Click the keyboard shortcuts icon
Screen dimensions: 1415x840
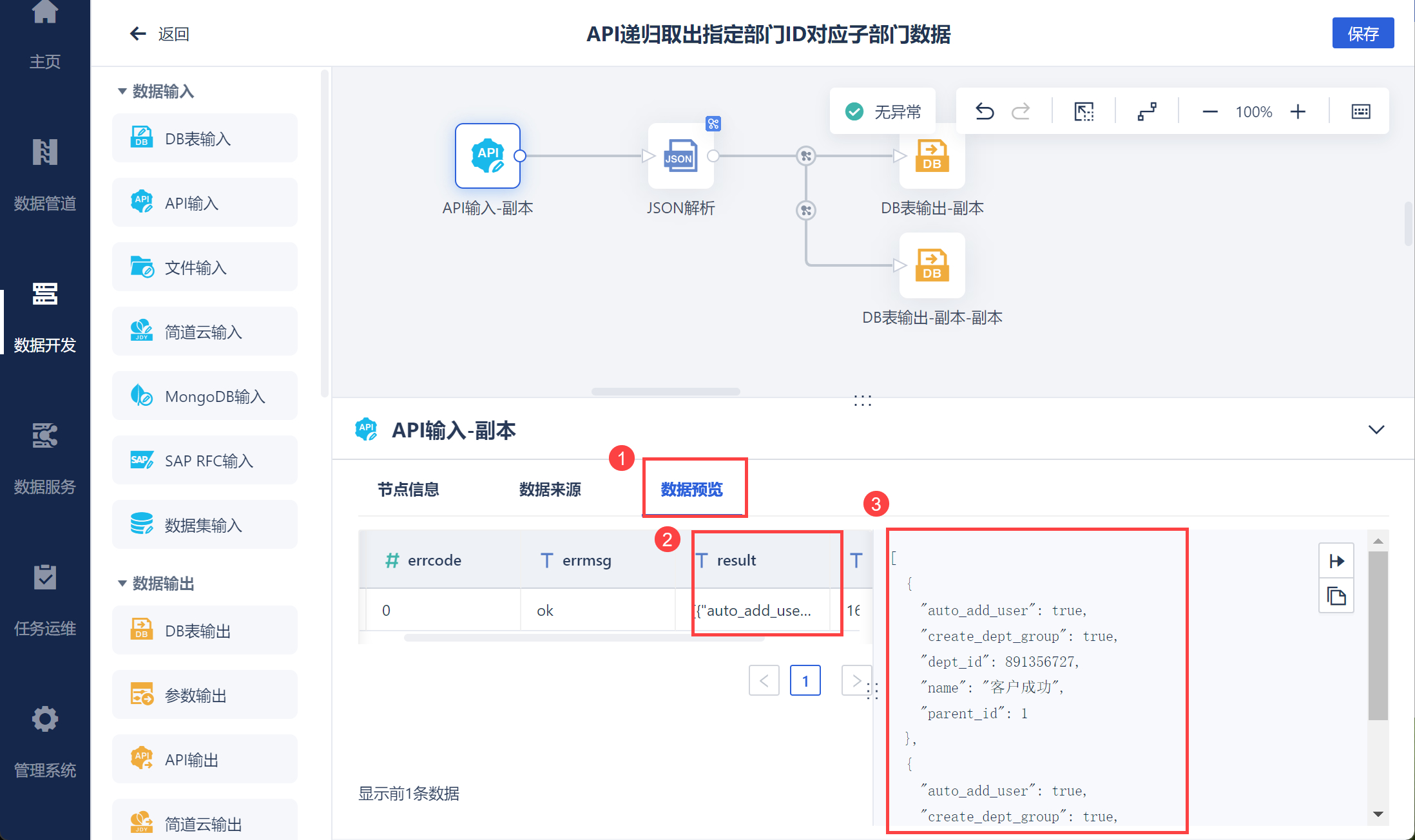1360,111
